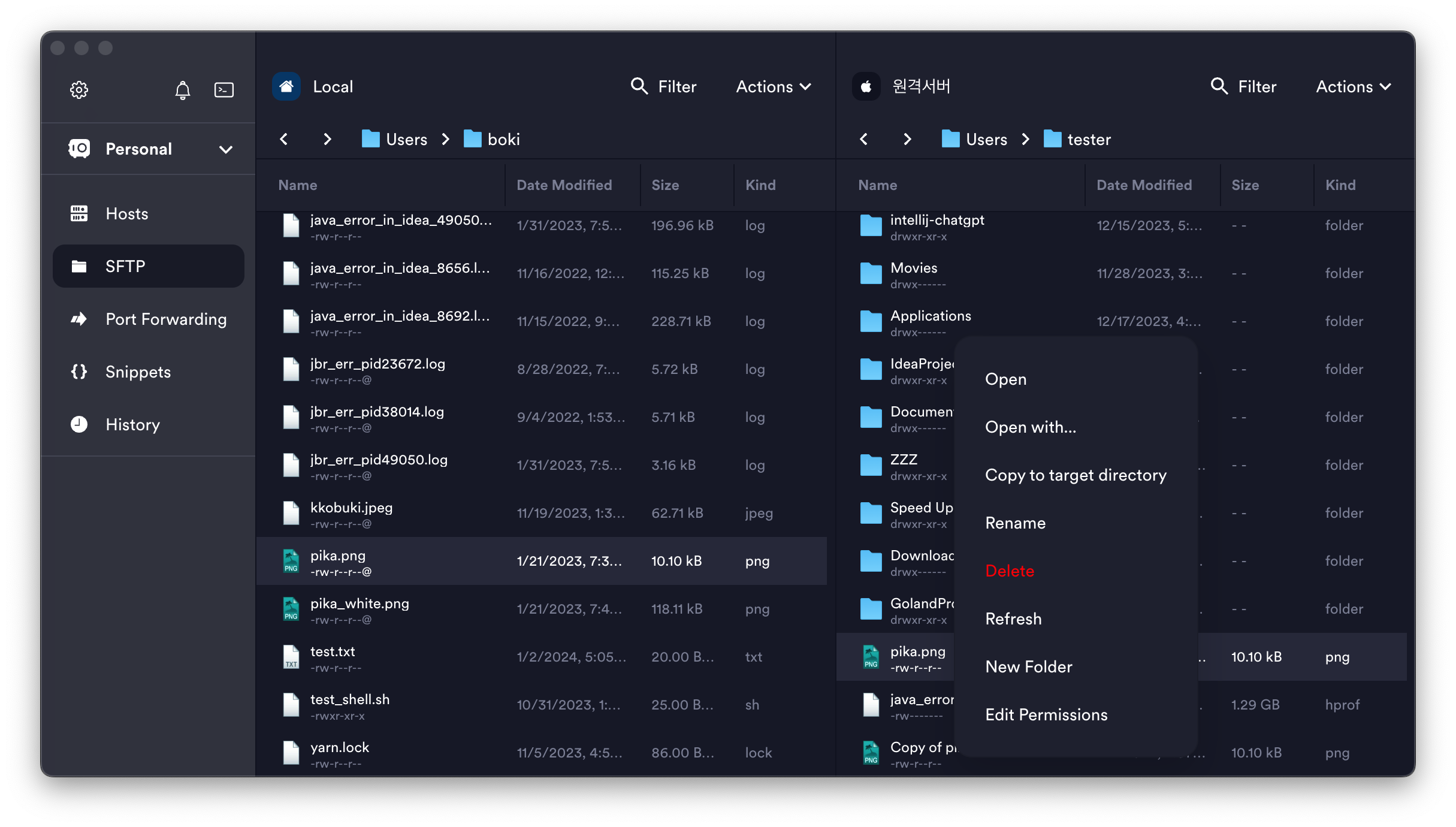
Task: Open the remote pane Actions dropdown
Action: [1353, 87]
